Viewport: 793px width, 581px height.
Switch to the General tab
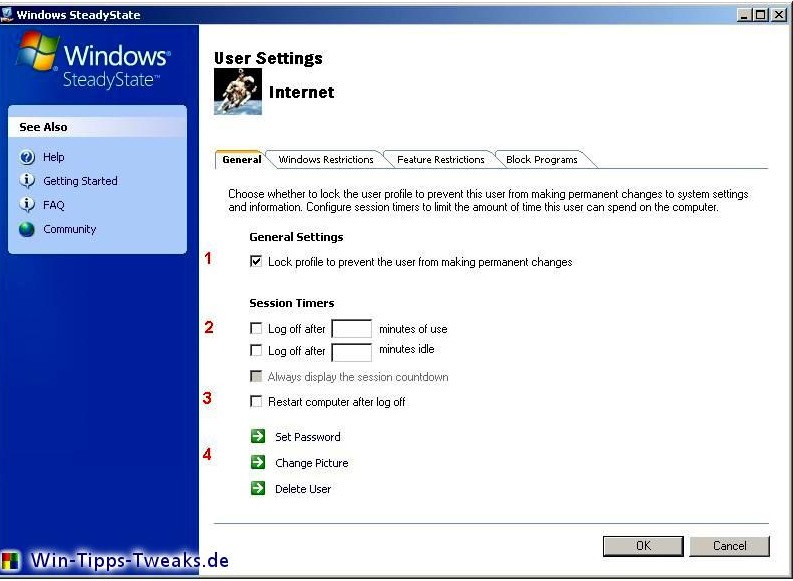tap(241, 159)
